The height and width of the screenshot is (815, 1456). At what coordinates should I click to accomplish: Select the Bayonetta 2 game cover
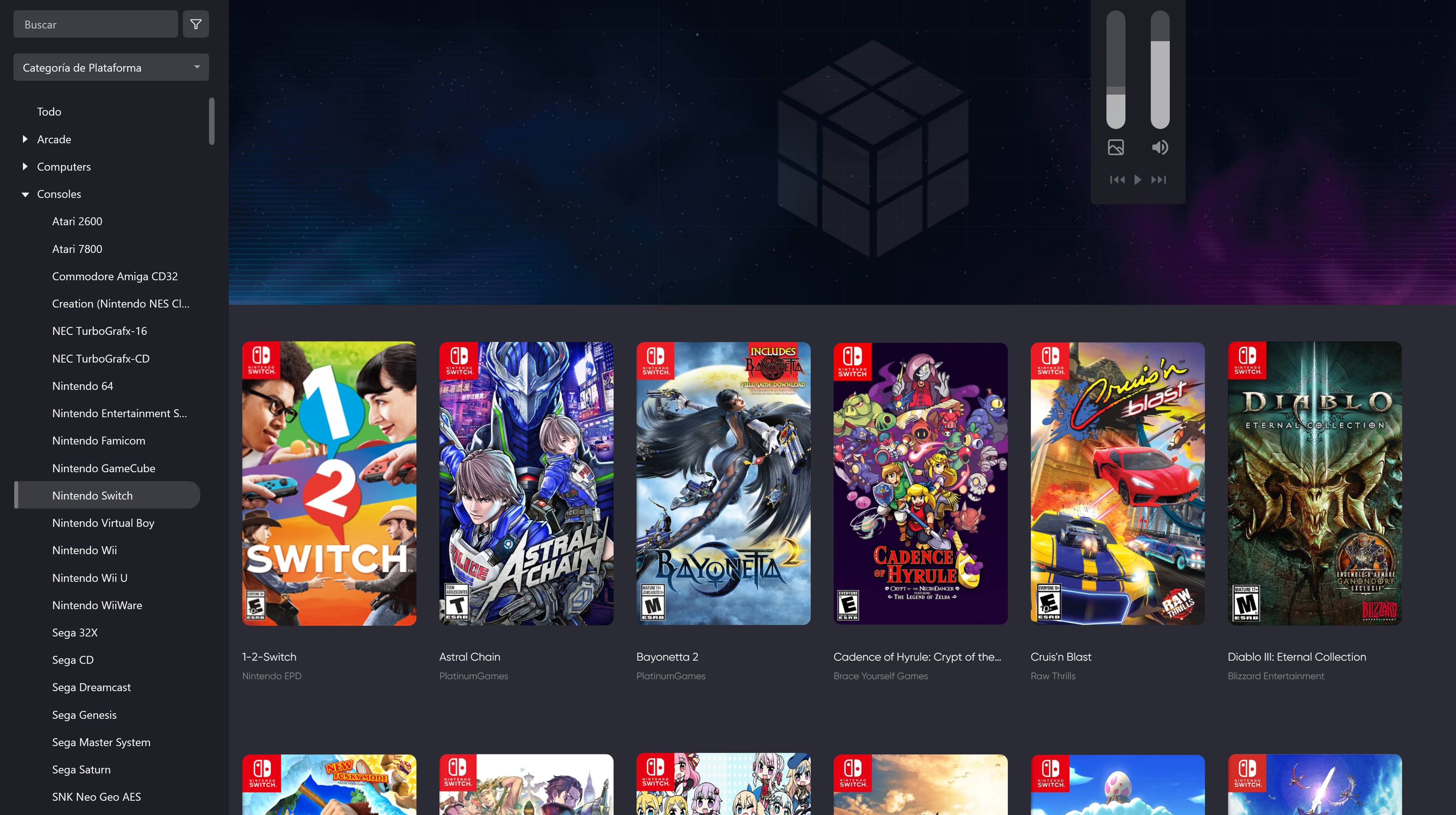(x=724, y=483)
